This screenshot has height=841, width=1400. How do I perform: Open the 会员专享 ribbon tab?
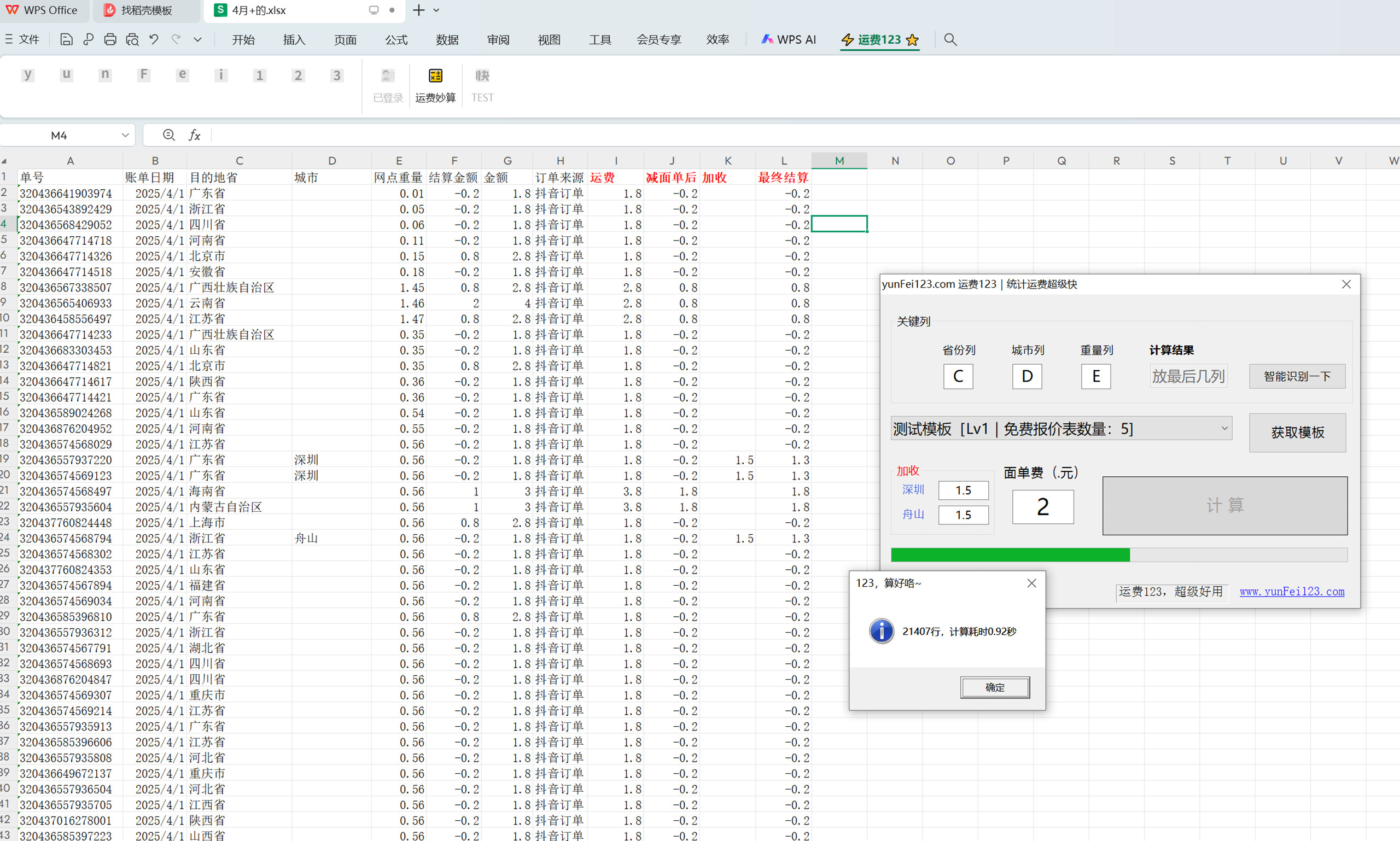[658, 40]
